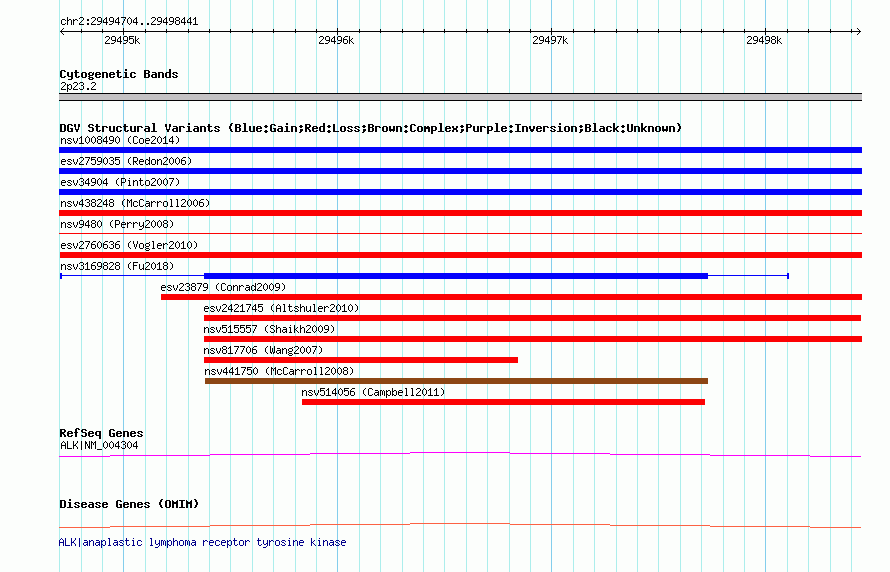890x572 pixels.
Task: Select the thin red nsv9480 line
Action: coord(460,233)
